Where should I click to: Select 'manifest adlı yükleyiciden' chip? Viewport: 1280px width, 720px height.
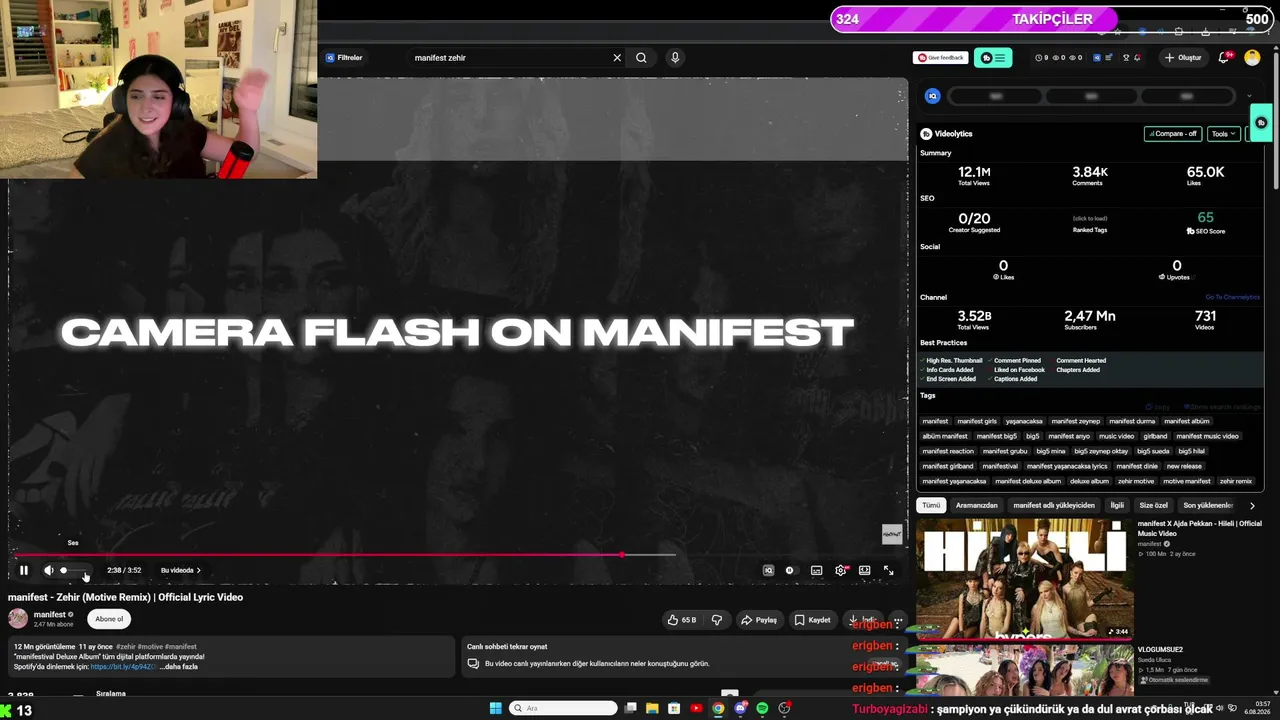coord(1054,505)
